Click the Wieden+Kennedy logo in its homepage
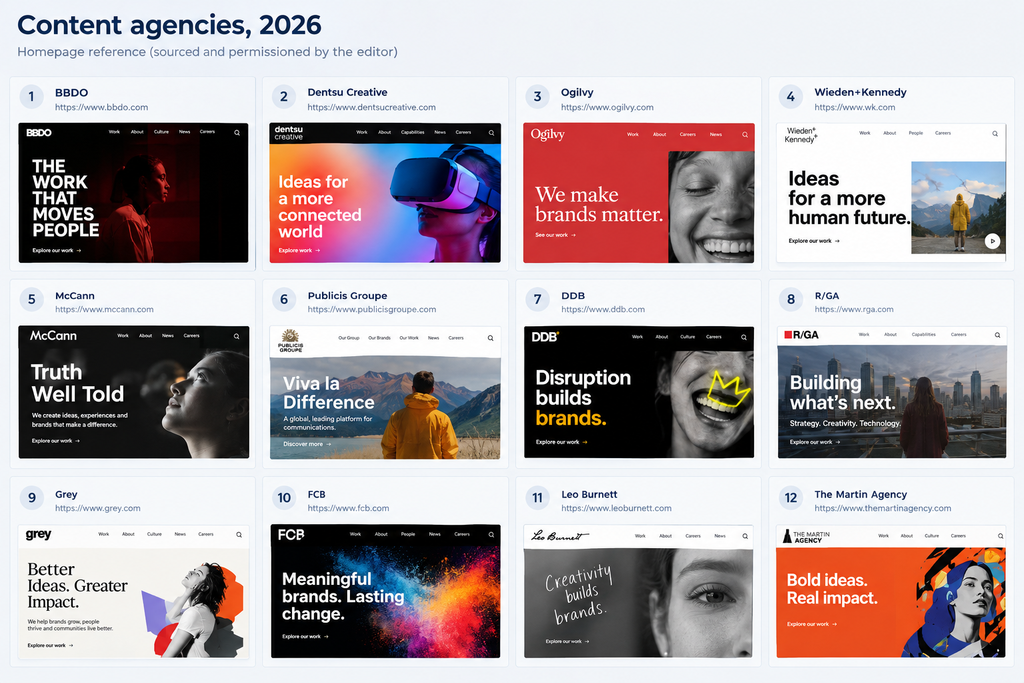 [x=801, y=135]
